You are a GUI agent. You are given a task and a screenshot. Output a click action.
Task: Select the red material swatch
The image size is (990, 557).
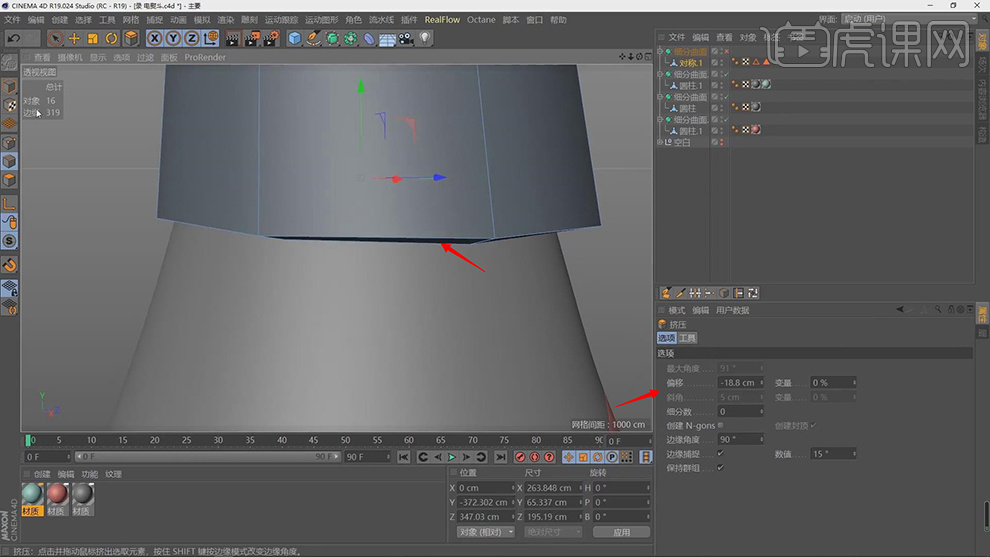coord(58,494)
